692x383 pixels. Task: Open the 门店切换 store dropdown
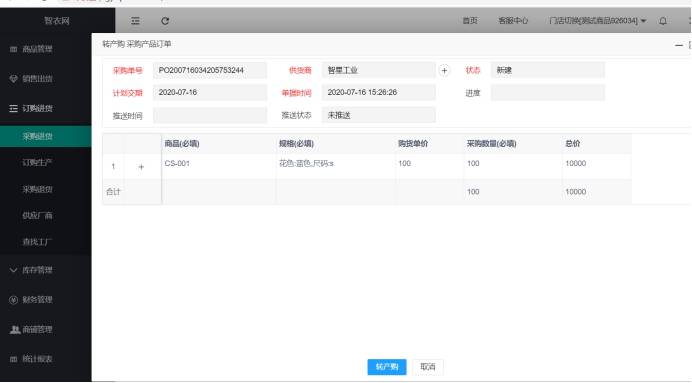coord(598,21)
